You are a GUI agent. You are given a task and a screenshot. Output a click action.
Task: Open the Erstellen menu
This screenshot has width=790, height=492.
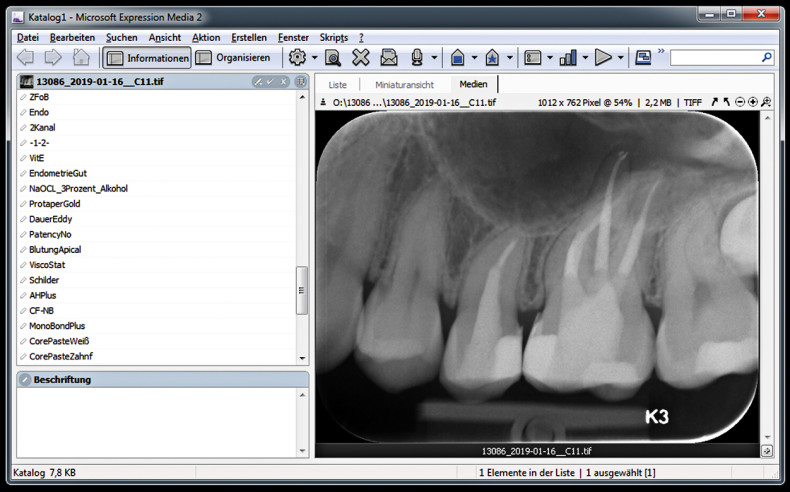pos(249,38)
